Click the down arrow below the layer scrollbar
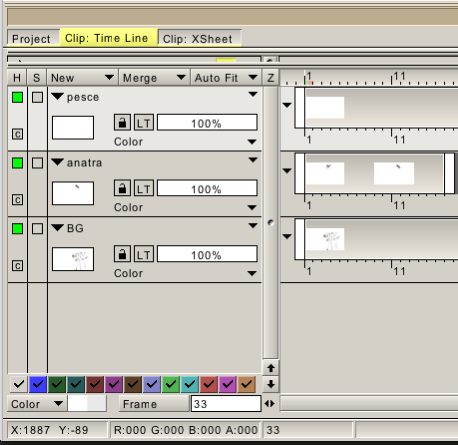This screenshot has height=445, width=458. point(271,384)
